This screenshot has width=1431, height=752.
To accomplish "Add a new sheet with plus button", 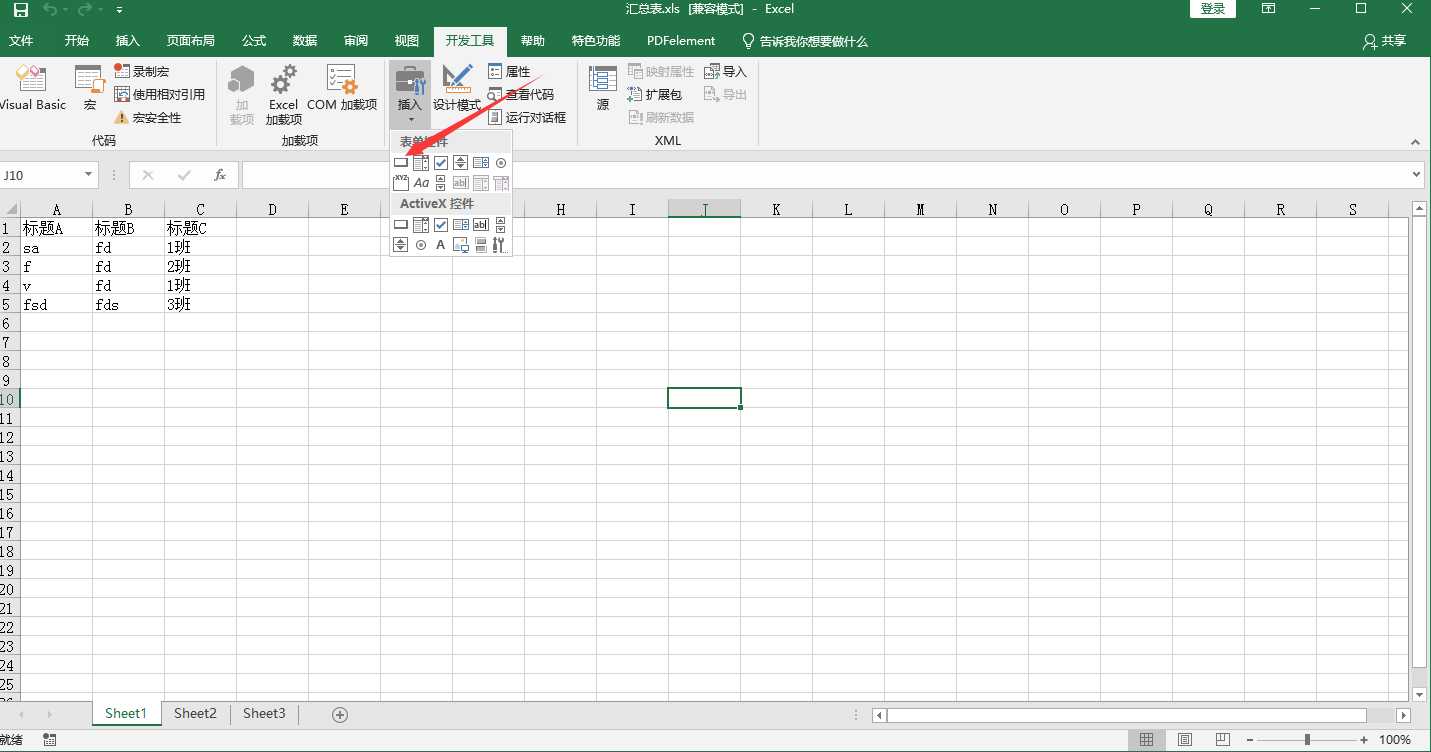I will coord(340,714).
